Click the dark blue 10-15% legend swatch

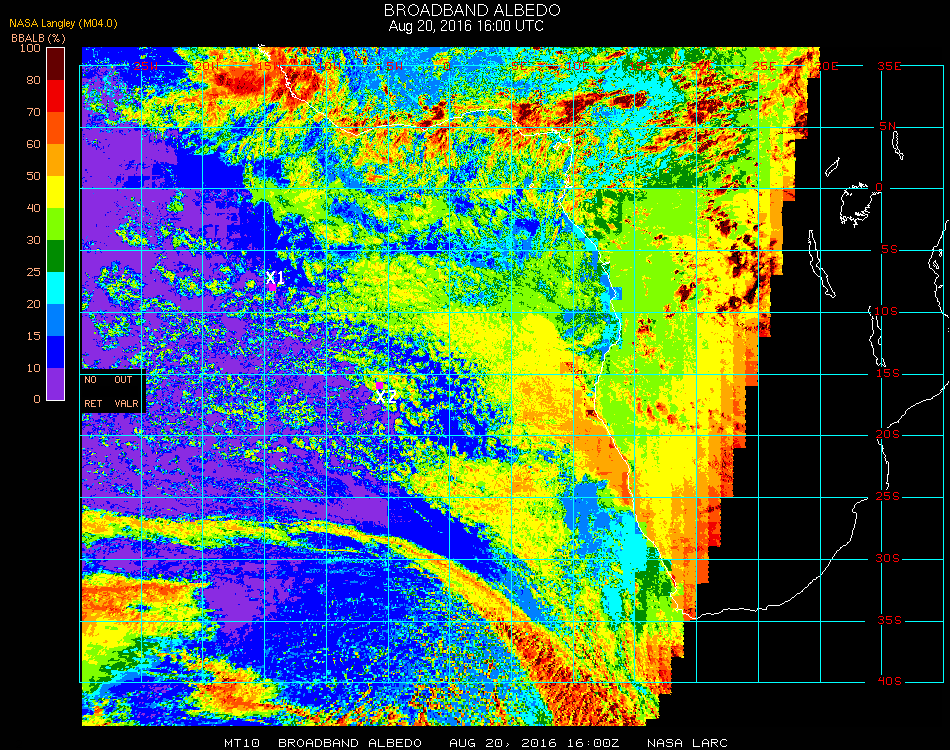click(55, 352)
